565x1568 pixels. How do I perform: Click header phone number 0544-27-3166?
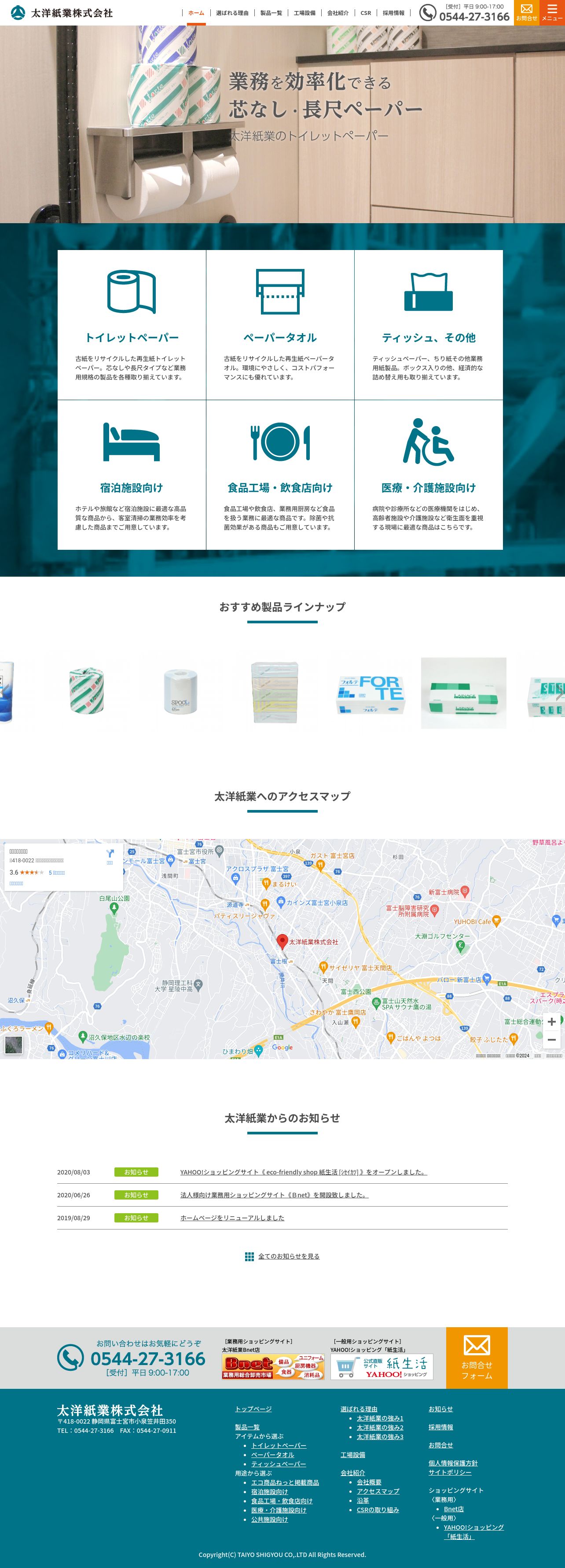[x=474, y=16]
